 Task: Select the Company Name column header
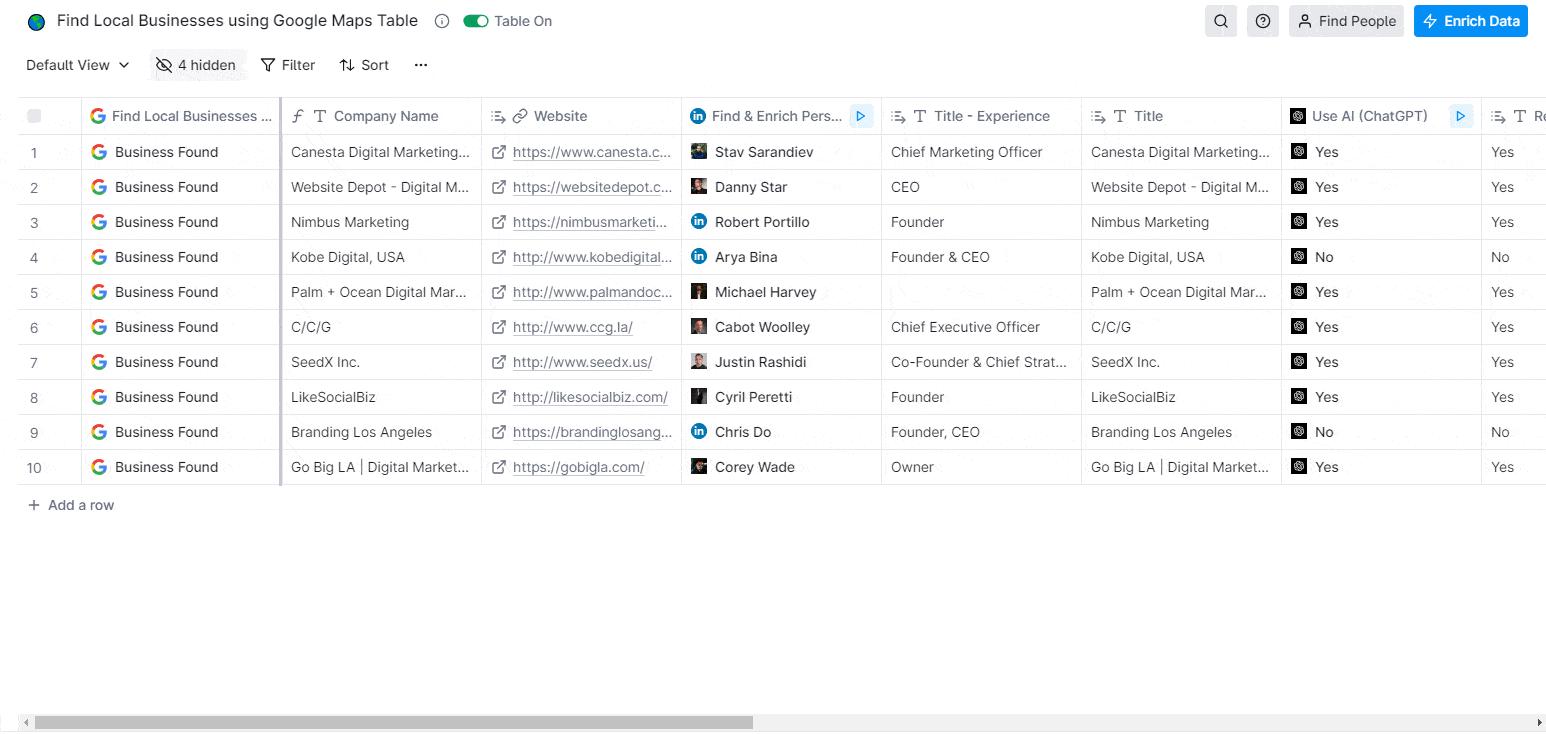[x=382, y=116]
